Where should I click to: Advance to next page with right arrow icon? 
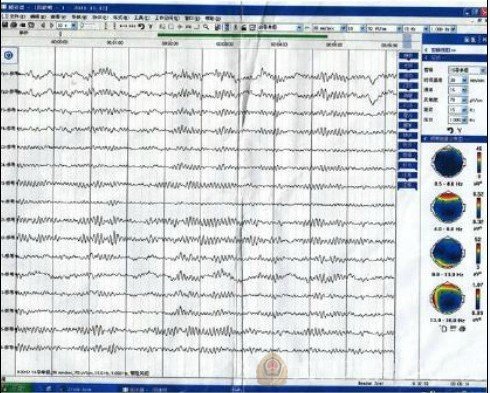click(x=51, y=26)
